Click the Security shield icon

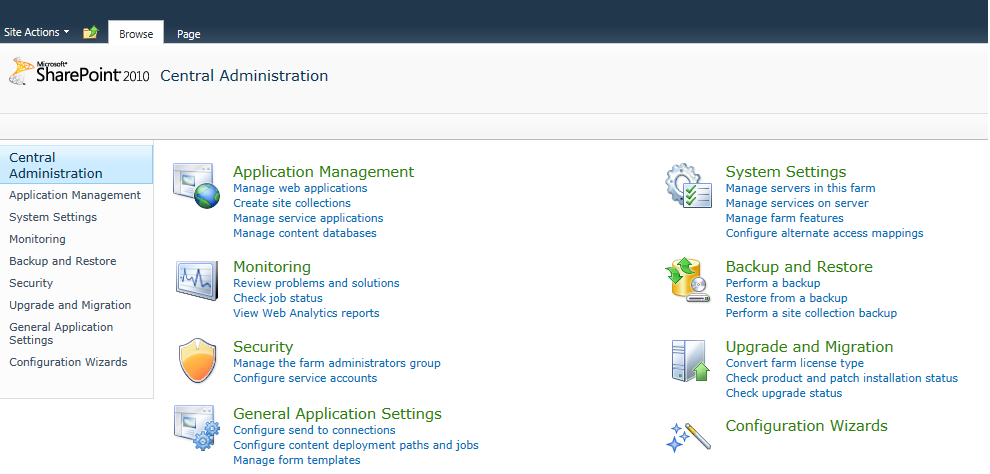[198, 360]
